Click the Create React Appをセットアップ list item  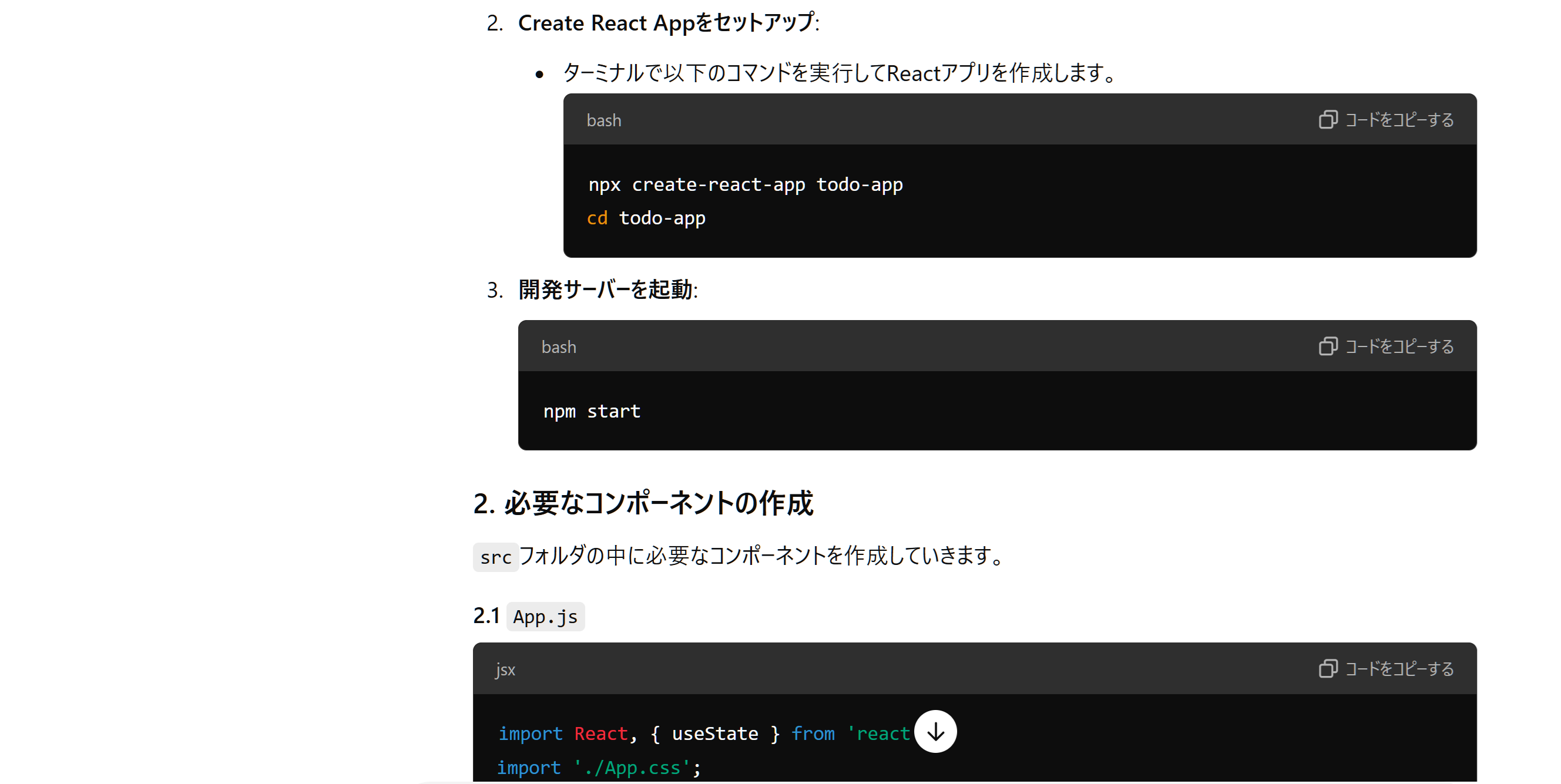pos(668,23)
